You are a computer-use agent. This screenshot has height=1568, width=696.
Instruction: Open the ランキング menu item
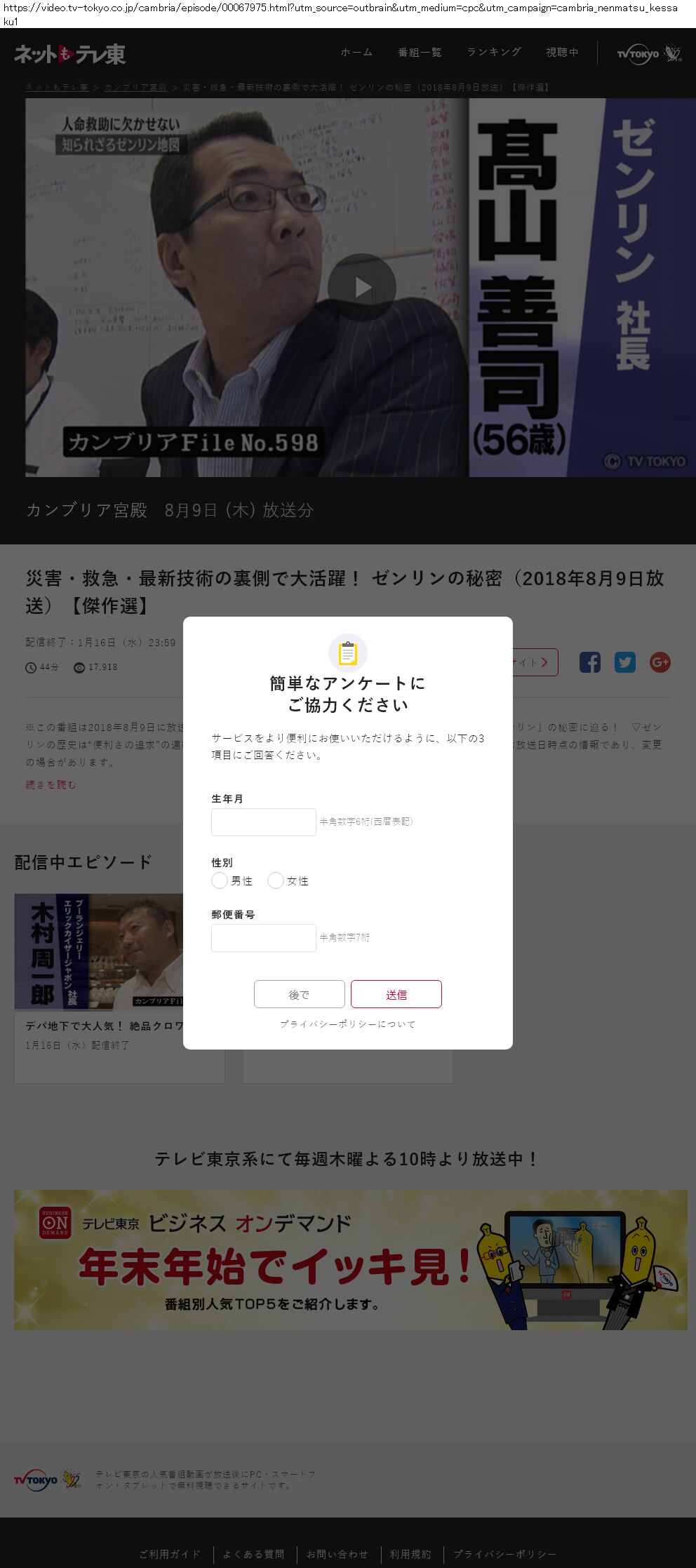[x=495, y=53]
